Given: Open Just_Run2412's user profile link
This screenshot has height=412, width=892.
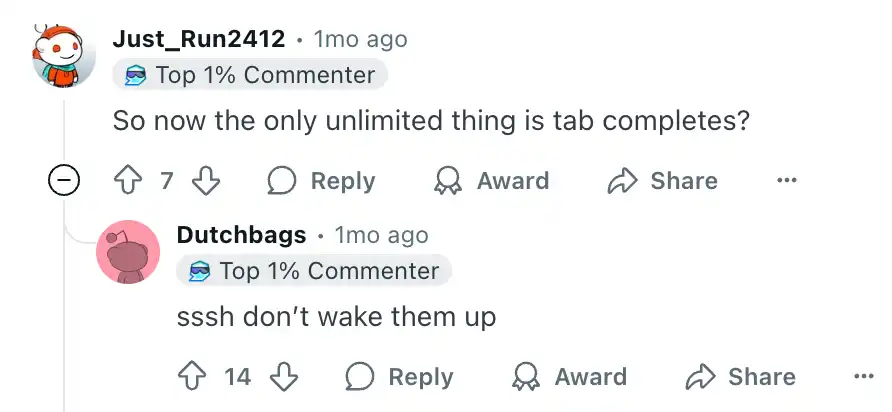Looking at the screenshot, I should [x=199, y=39].
